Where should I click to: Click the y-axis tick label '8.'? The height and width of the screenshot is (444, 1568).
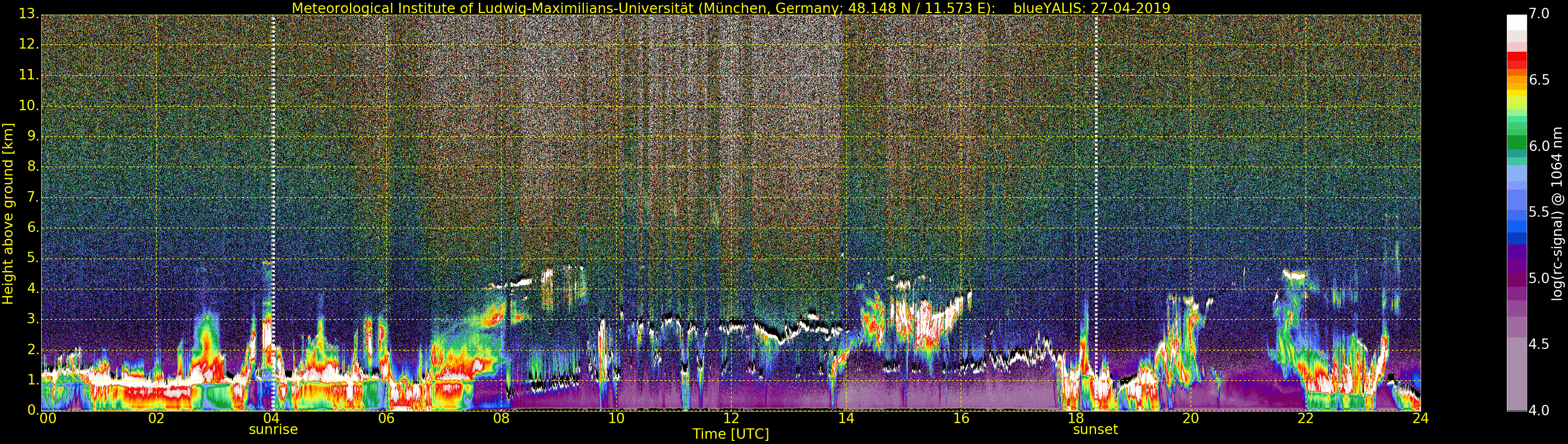click(x=32, y=166)
